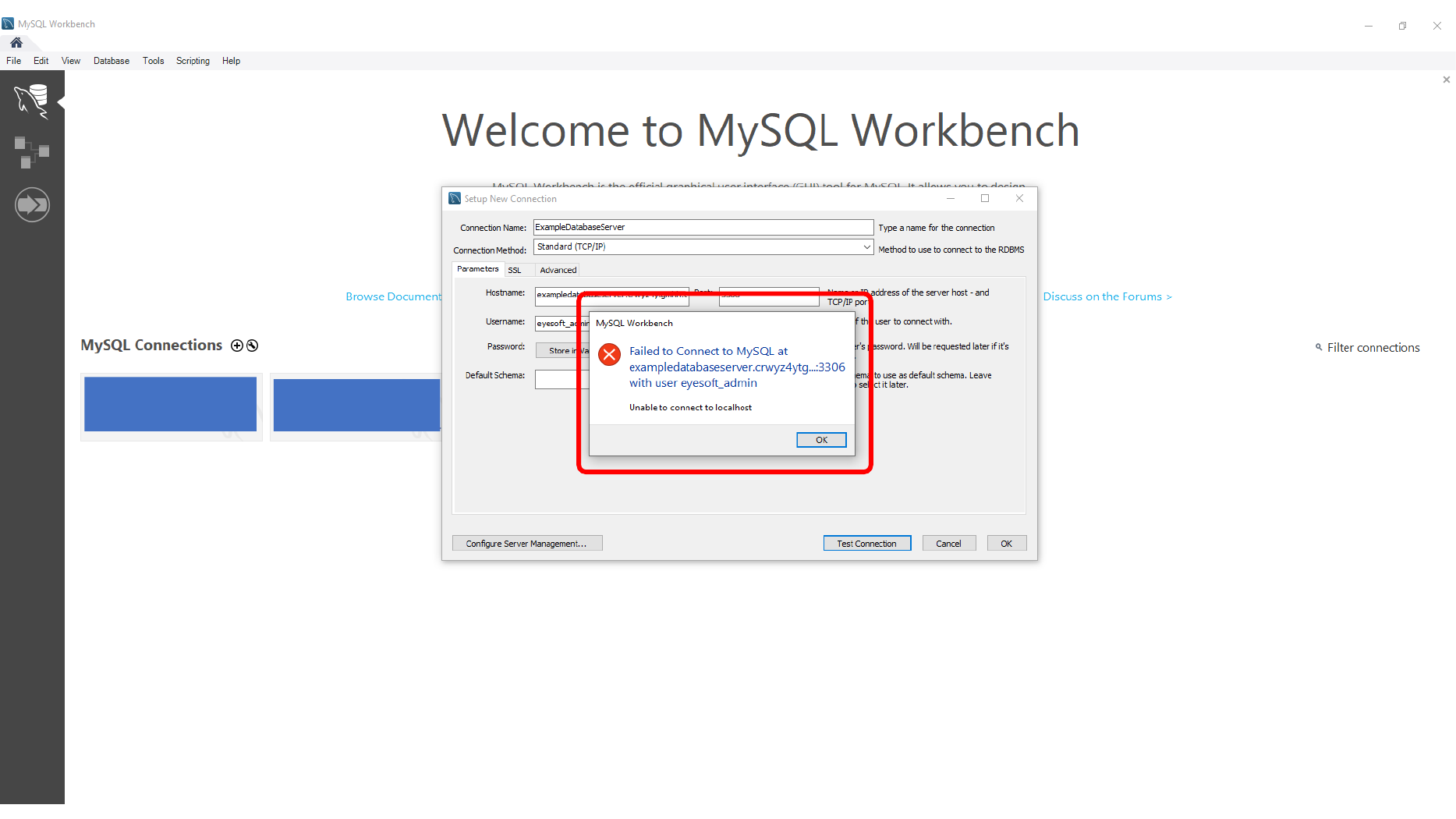Minimize the MySQL Workbench main window
Image resolution: width=1456 pixels, height=819 pixels.
click(x=1368, y=26)
